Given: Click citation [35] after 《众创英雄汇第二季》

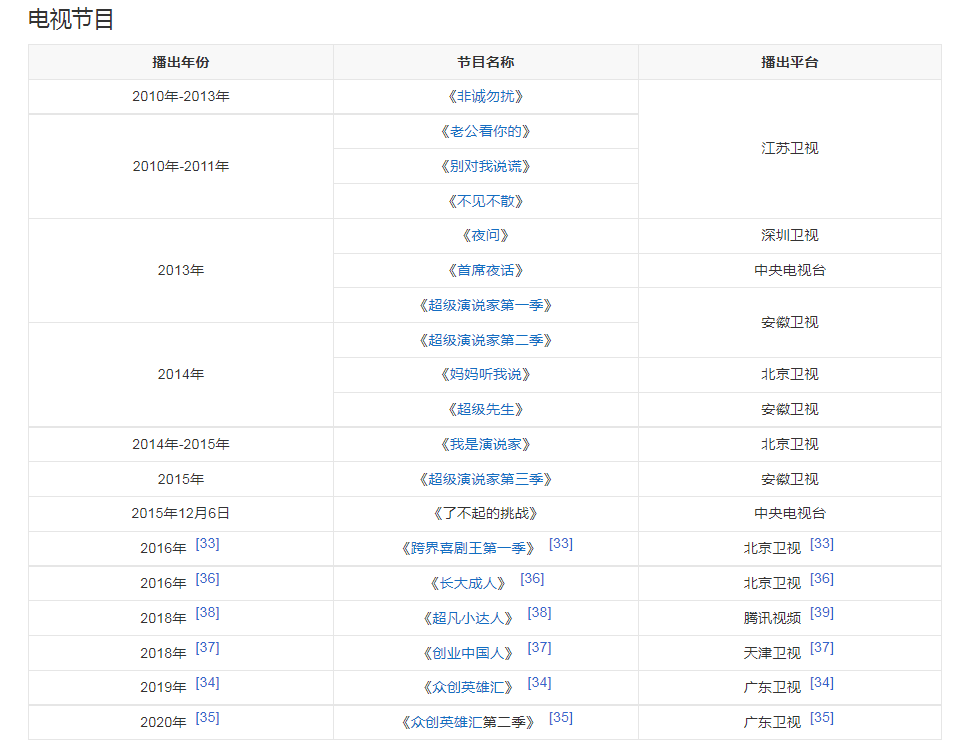Looking at the screenshot, I should tap(561, 718).
